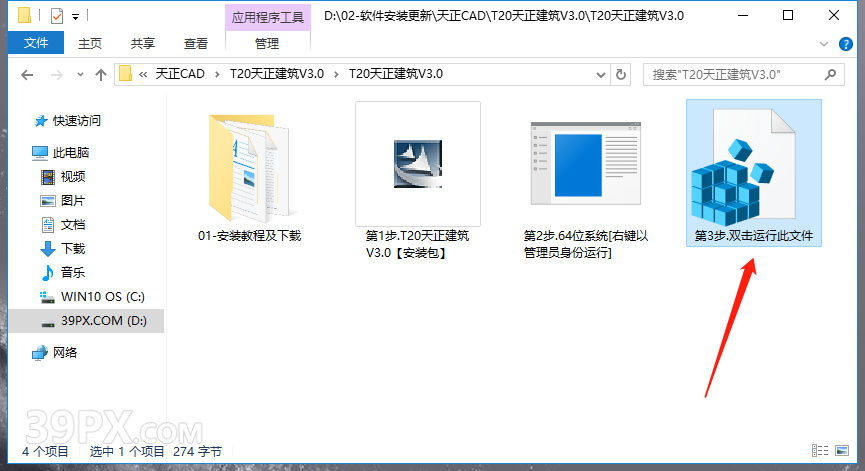Viewport: 865px width, 471px height.
Task: Minimize the Explorer window
Action: (744, 15)
